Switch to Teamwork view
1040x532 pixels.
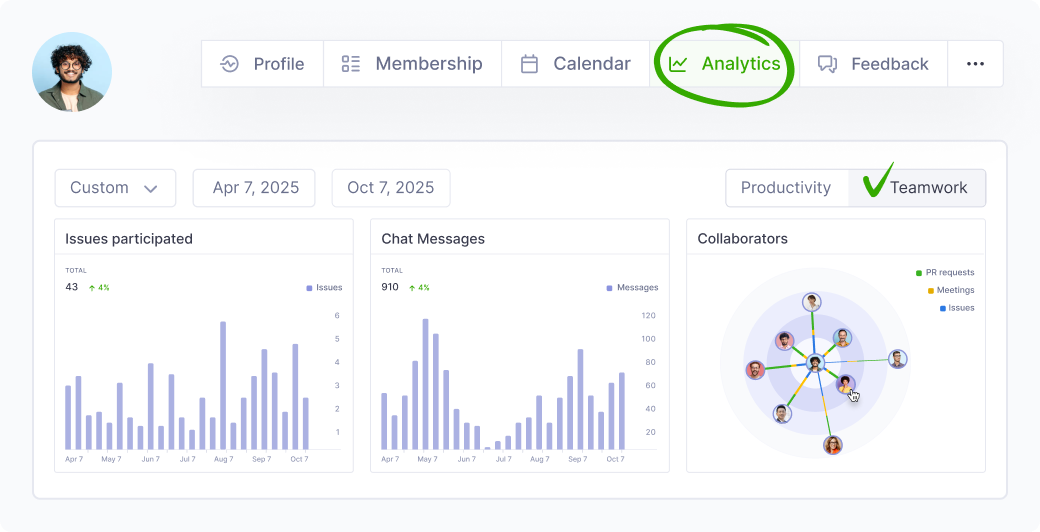pyautogui.click(x=928, y=188)
